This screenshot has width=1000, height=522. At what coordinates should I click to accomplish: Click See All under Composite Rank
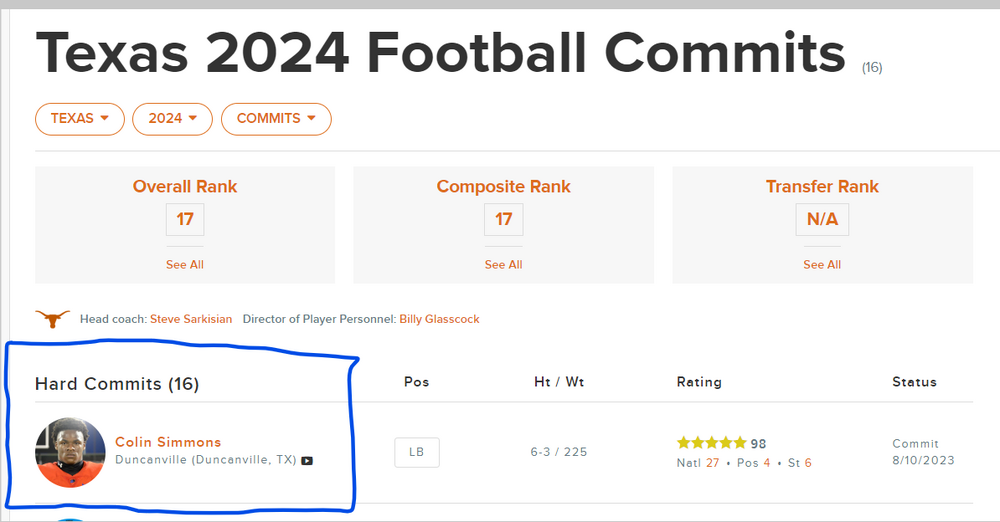coord(503,265)
